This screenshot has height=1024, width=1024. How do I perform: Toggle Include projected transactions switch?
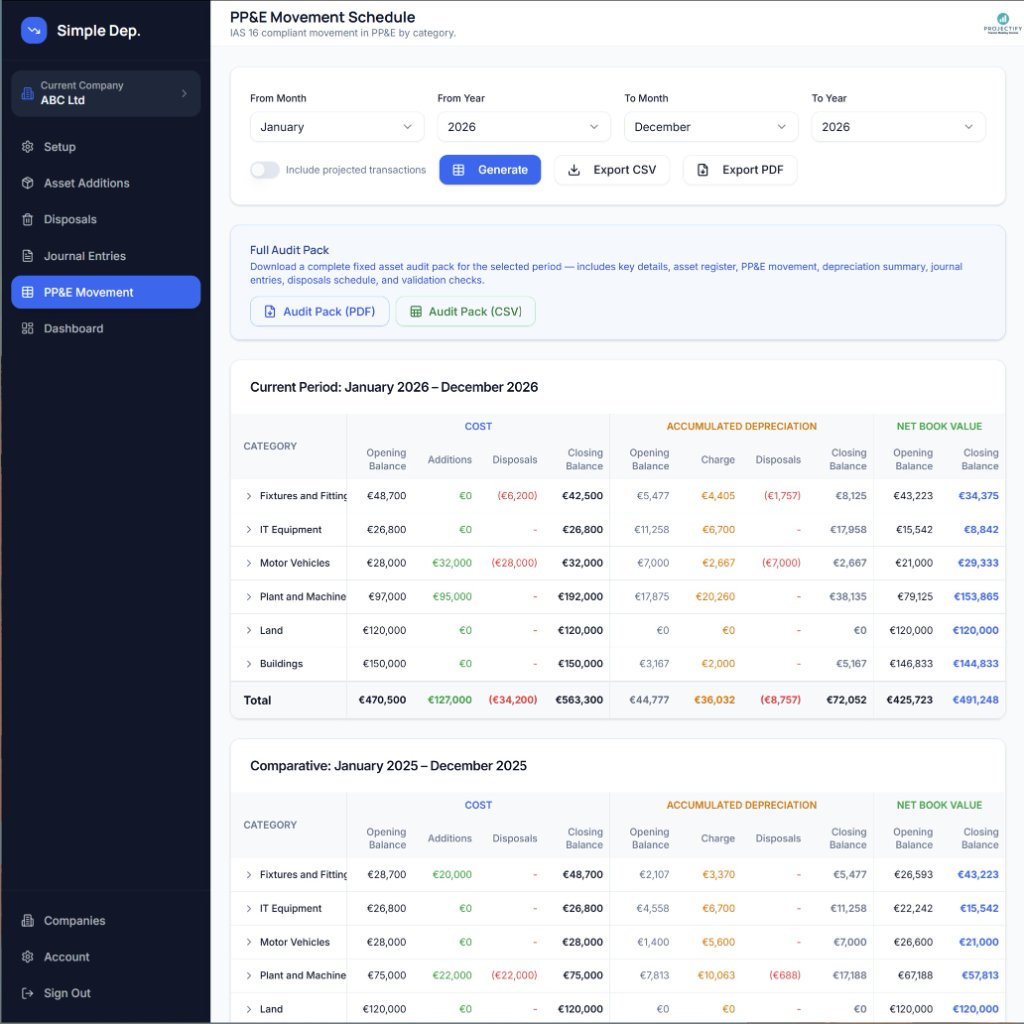(x=264, y=170)
